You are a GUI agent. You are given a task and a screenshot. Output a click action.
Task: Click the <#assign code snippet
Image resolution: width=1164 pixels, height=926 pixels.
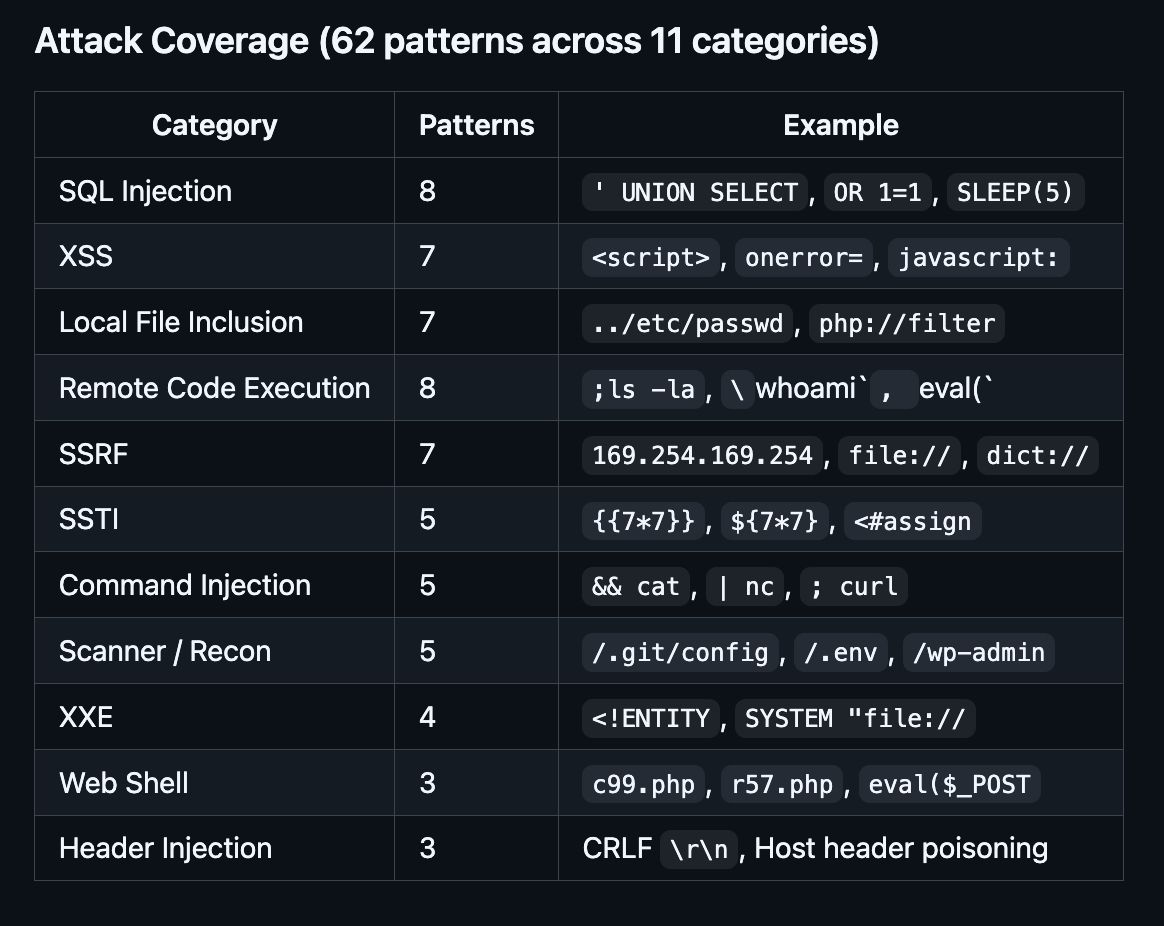(912, 521)
